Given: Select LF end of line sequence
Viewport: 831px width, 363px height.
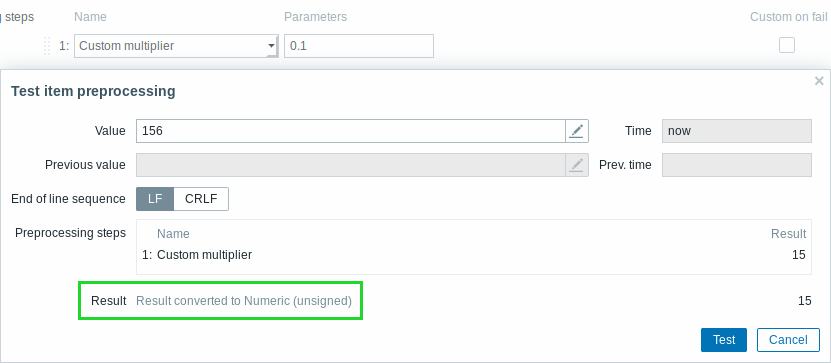Looking at the screenshot, I should (155, 199).
